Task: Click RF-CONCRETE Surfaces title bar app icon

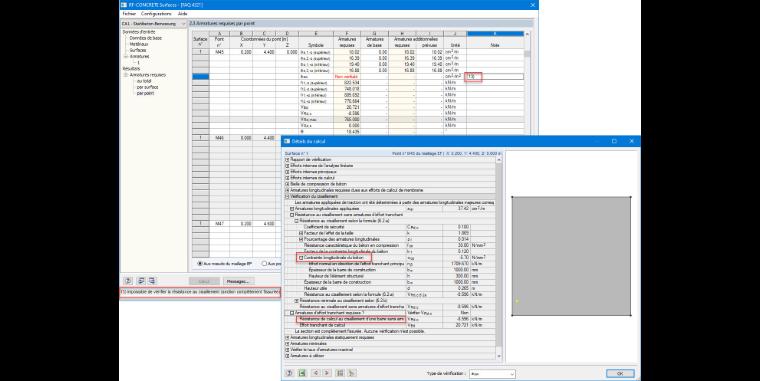Action: pos(124,5)
